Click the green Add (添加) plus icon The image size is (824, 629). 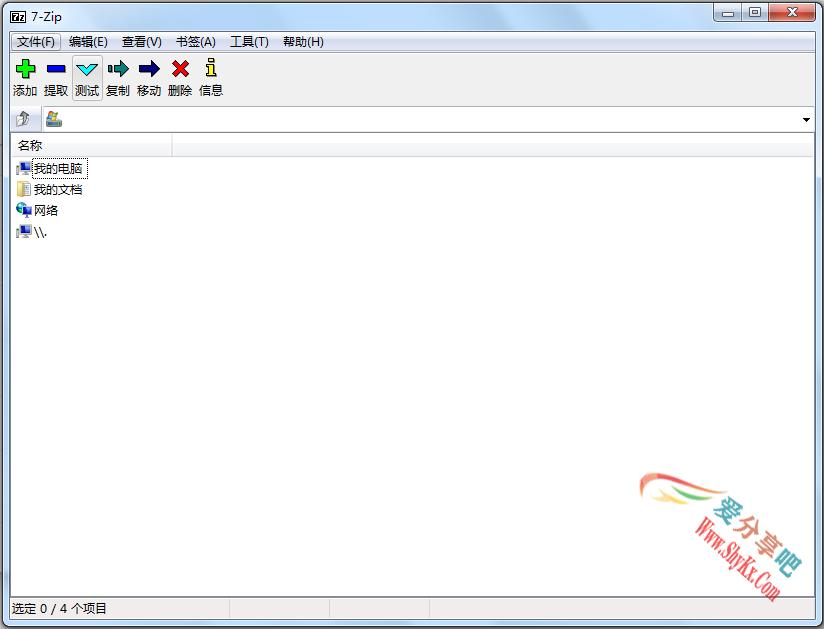(x=25, y=69)
